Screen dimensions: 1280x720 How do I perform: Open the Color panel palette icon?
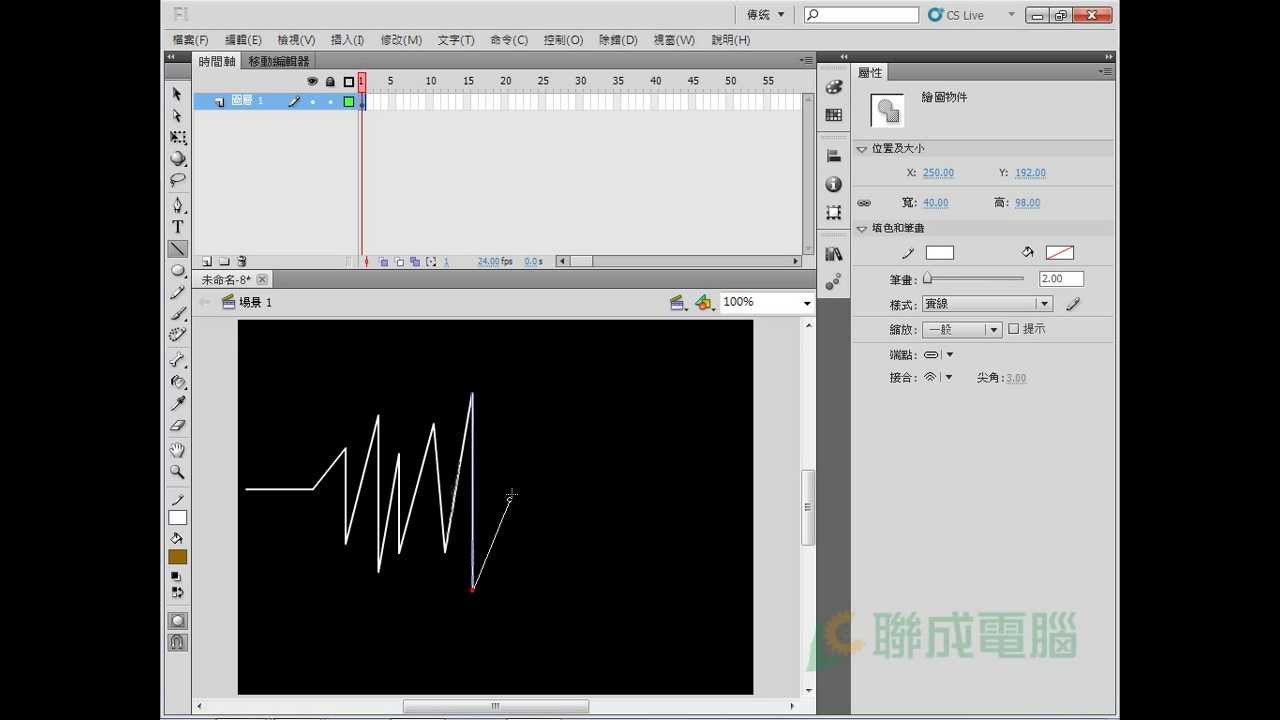[x=834, y=87]
